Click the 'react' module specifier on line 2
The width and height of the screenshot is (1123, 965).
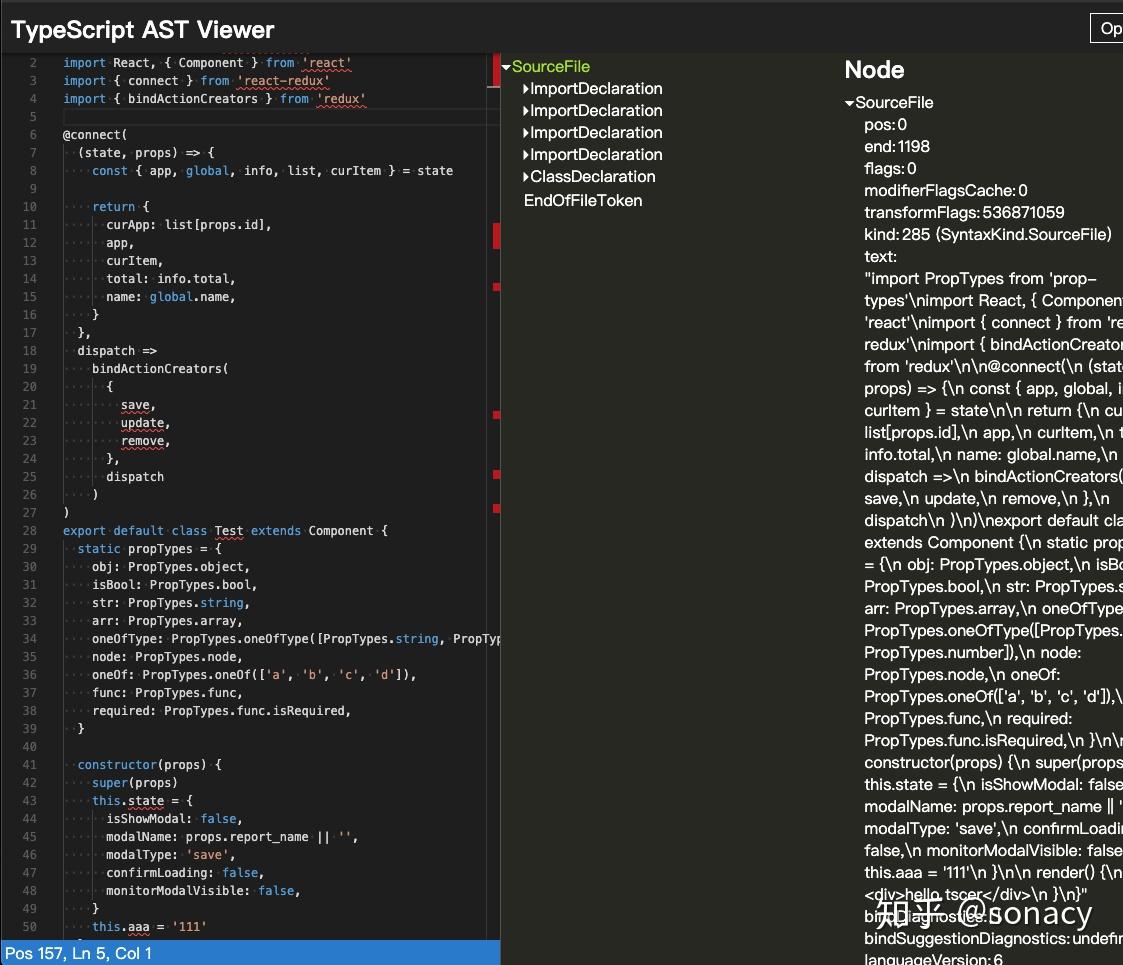click(327, 63)
